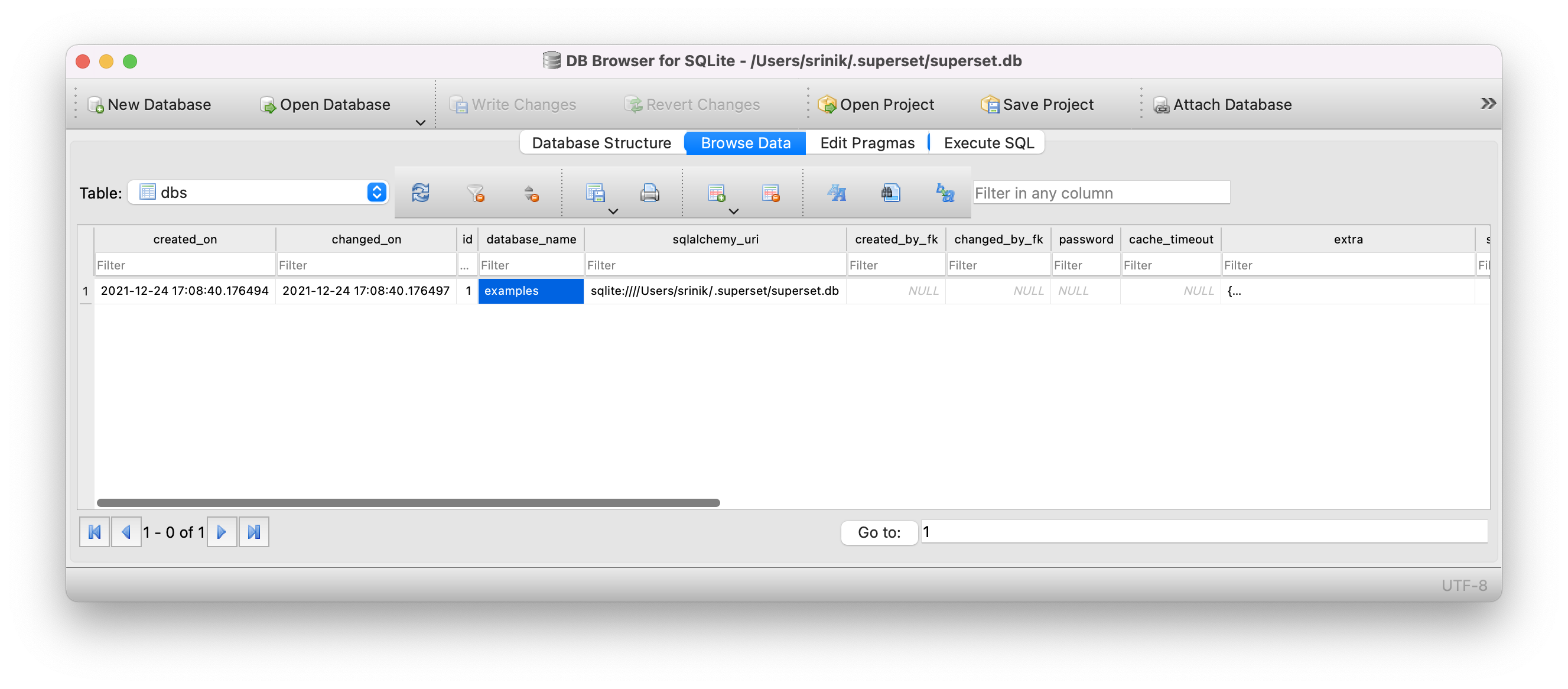Click the Save table as currently displayed icon
Image resolution: width=1568 pixels, height=689 pixels.
point(595,193)
